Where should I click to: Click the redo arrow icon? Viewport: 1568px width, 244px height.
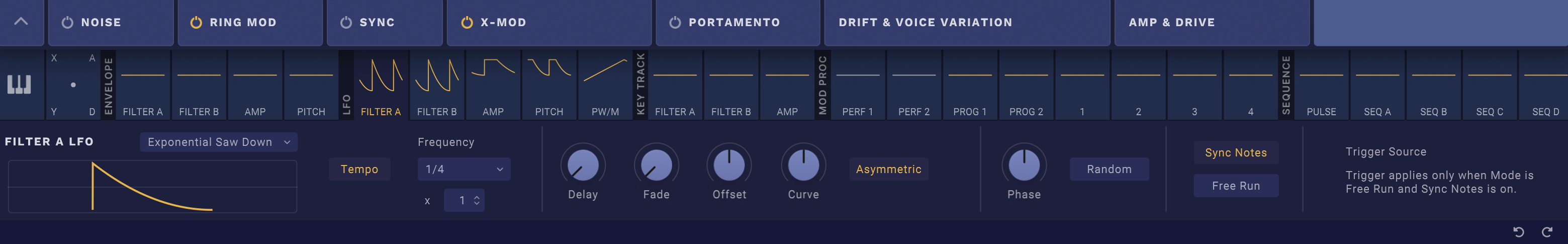pyautogui.click(x=1547, y=232)
